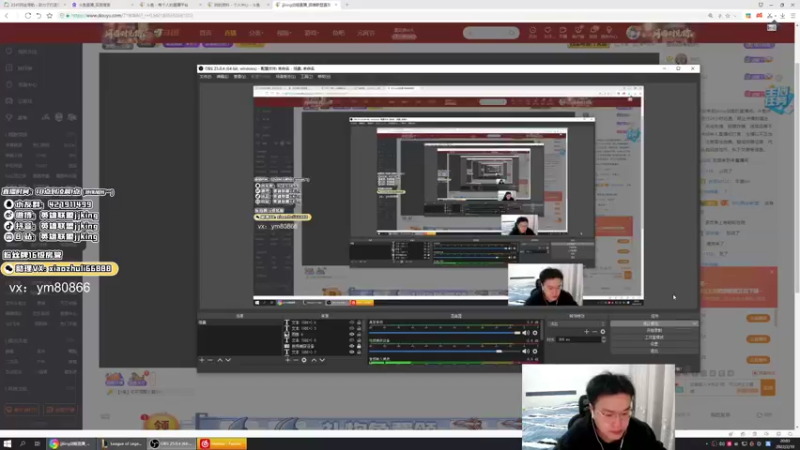Switch to the first browser tab
The height and width of the screenshot is (450, 800).
tap(33, 5)
